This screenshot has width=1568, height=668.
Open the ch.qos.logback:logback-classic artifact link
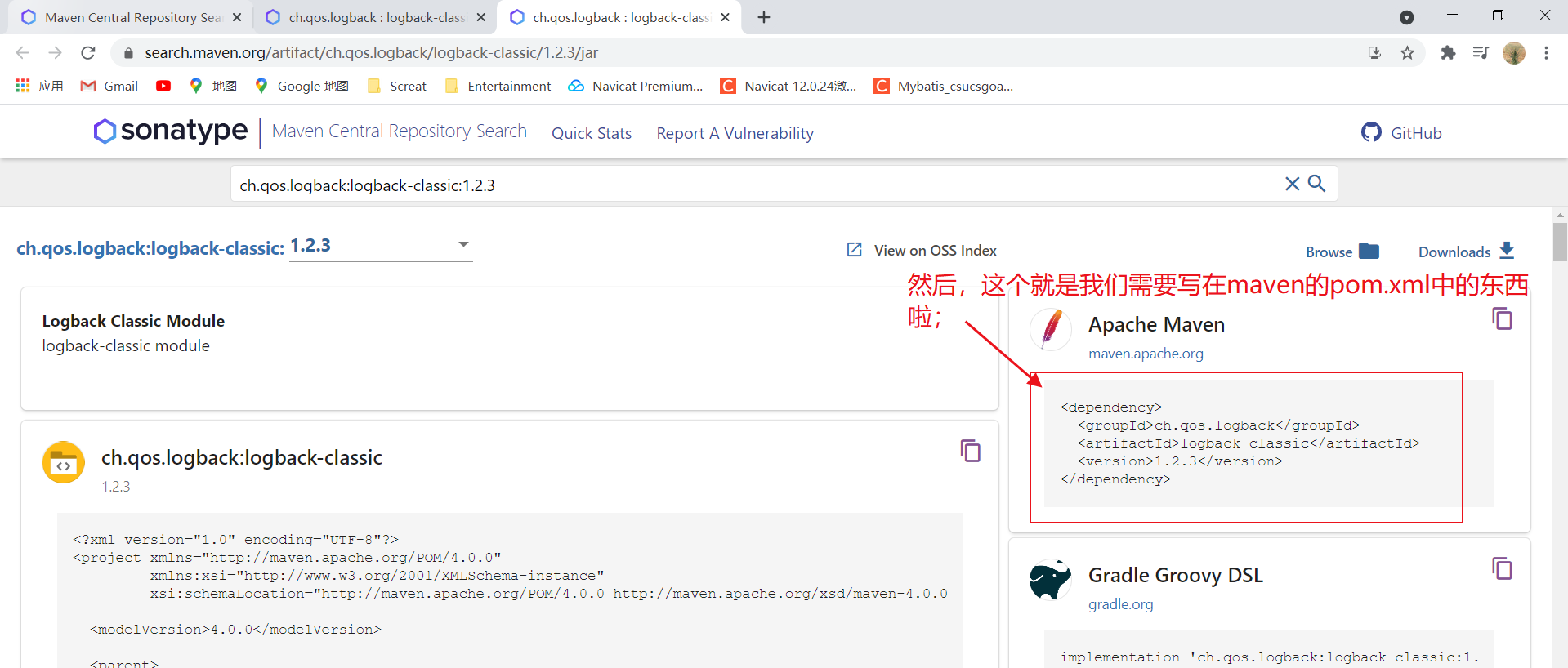tap(150, 248)
